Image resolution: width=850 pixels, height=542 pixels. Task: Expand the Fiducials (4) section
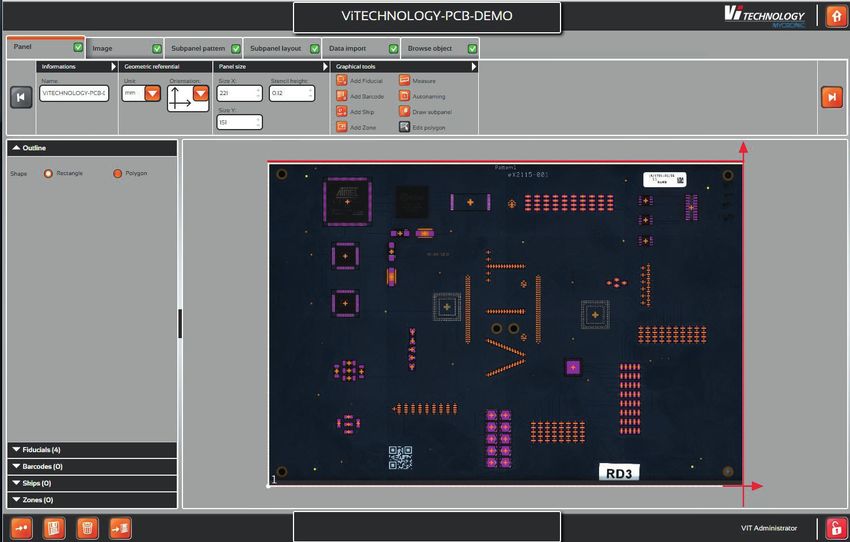(x=92, y=450)
